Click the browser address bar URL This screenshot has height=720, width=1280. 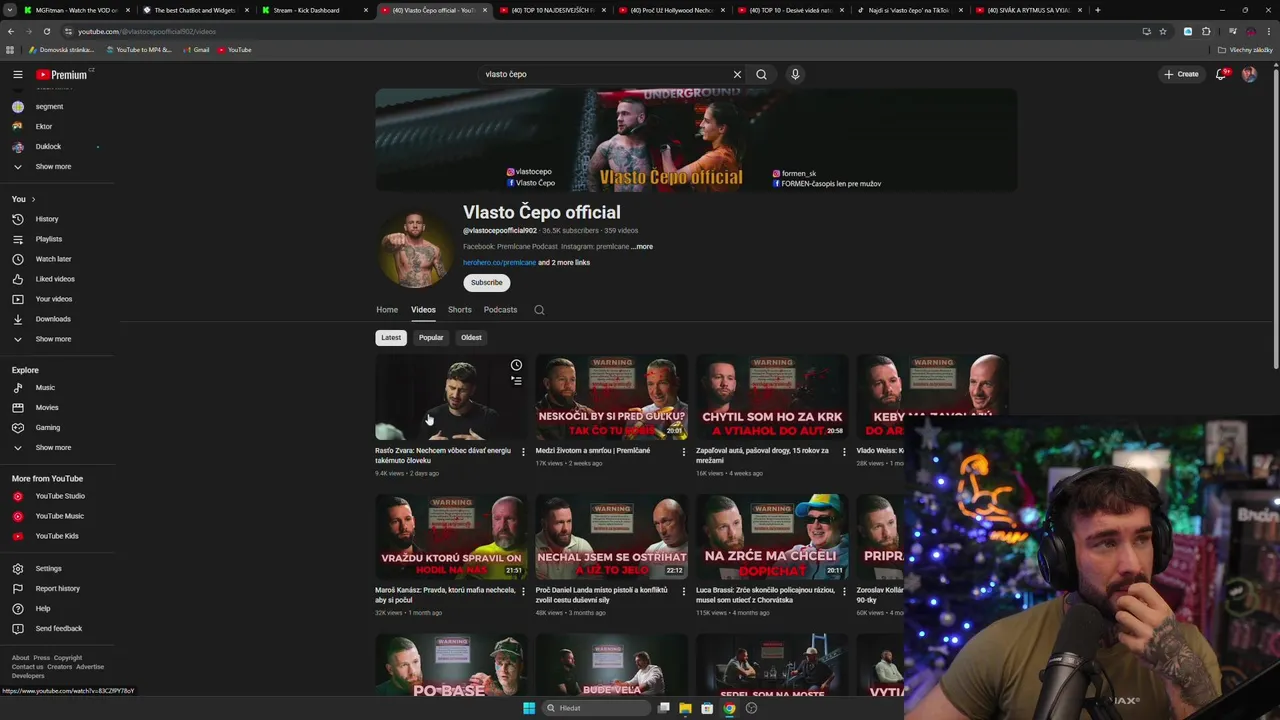(x=147, y=31)
